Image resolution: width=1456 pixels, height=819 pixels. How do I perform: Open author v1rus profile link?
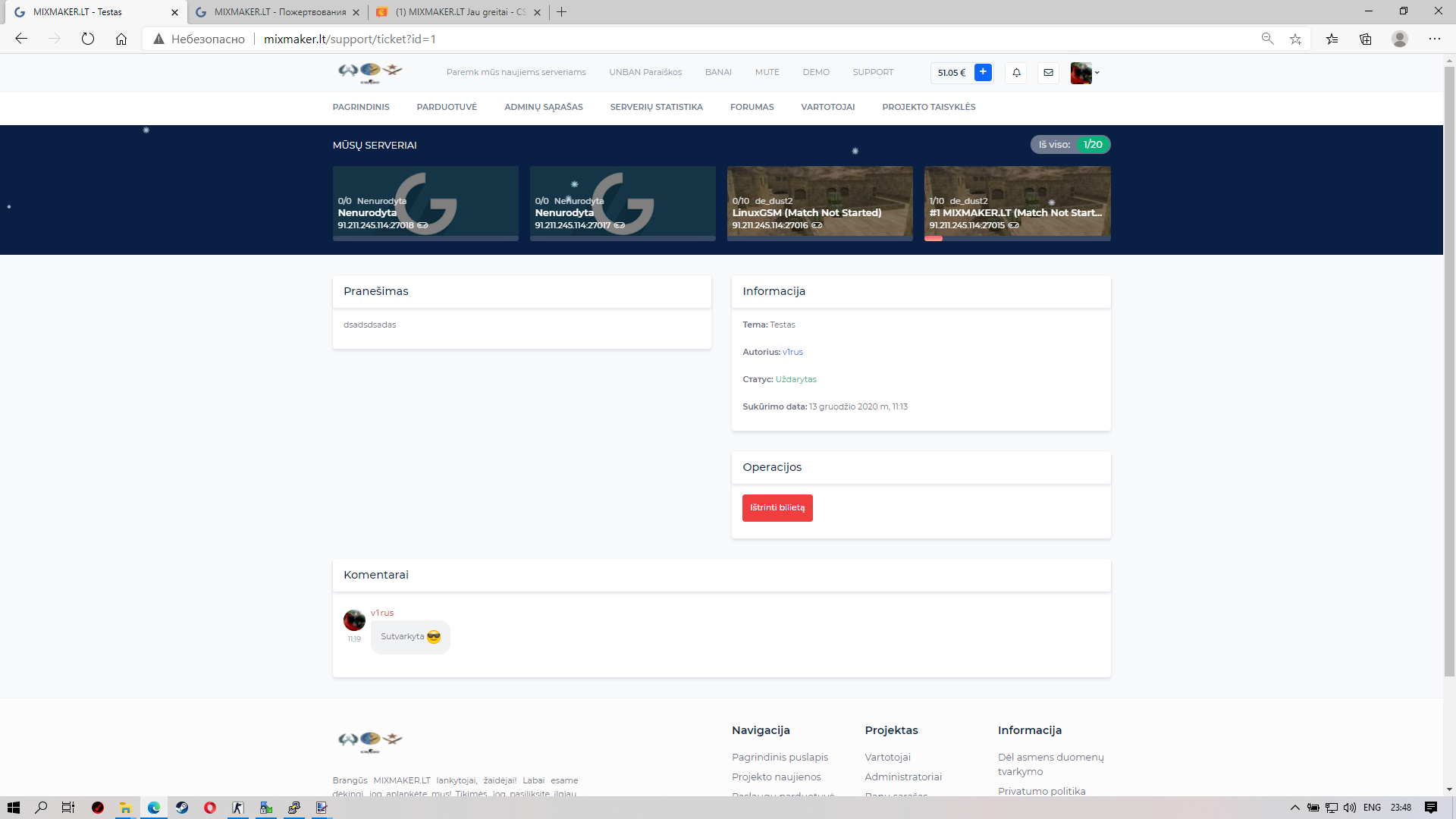tap(792, 352)
